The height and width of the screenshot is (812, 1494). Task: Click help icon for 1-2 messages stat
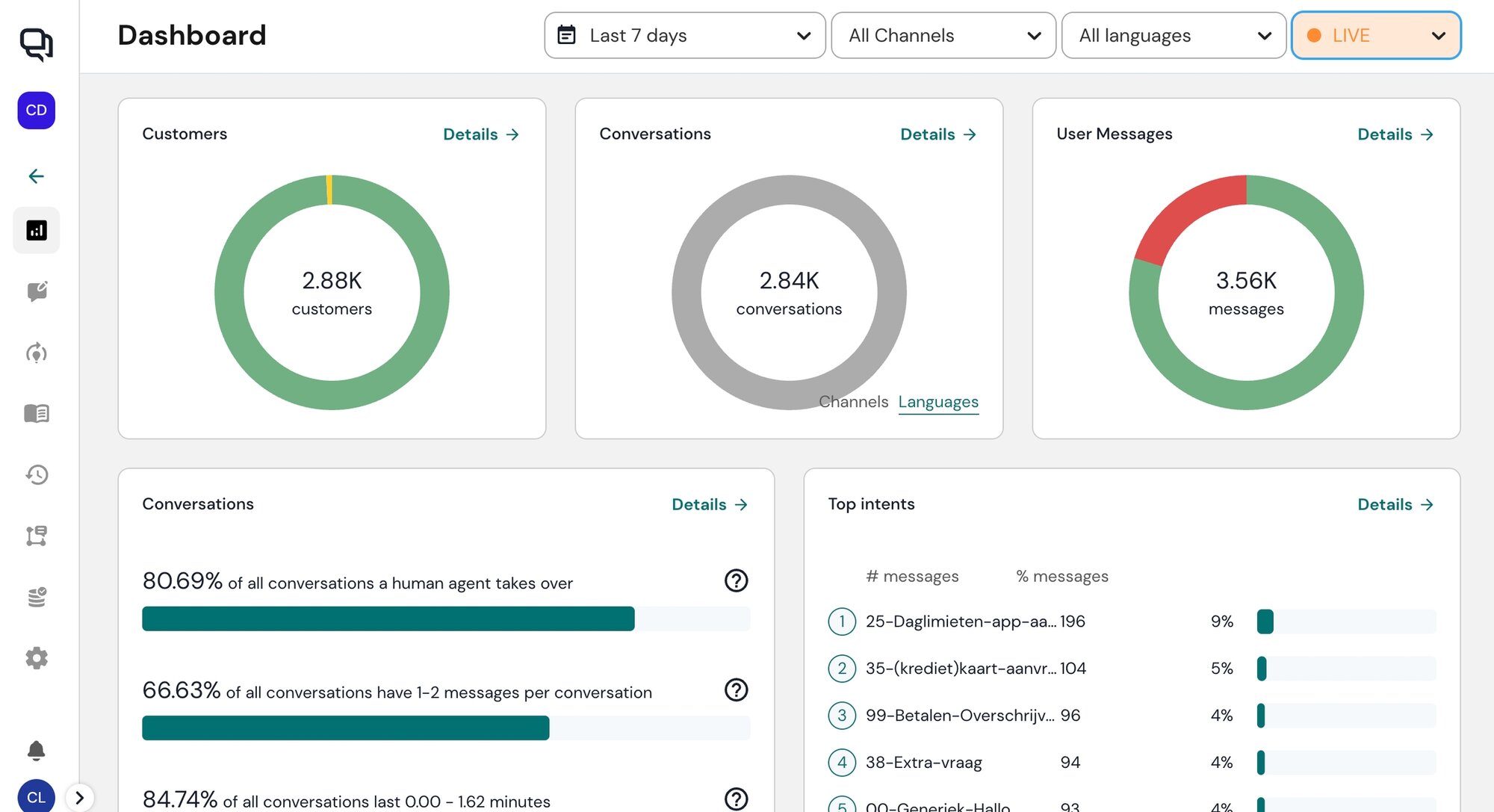tap(736, 689)
